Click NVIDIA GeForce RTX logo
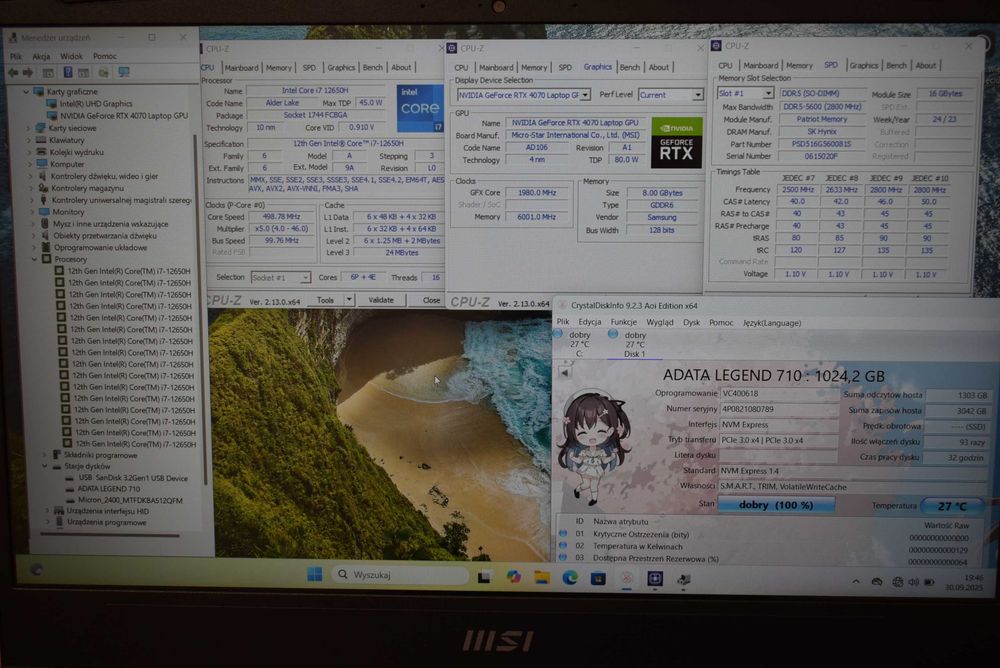The width and height of the screenshot is (1000, 668). point(676,143)
